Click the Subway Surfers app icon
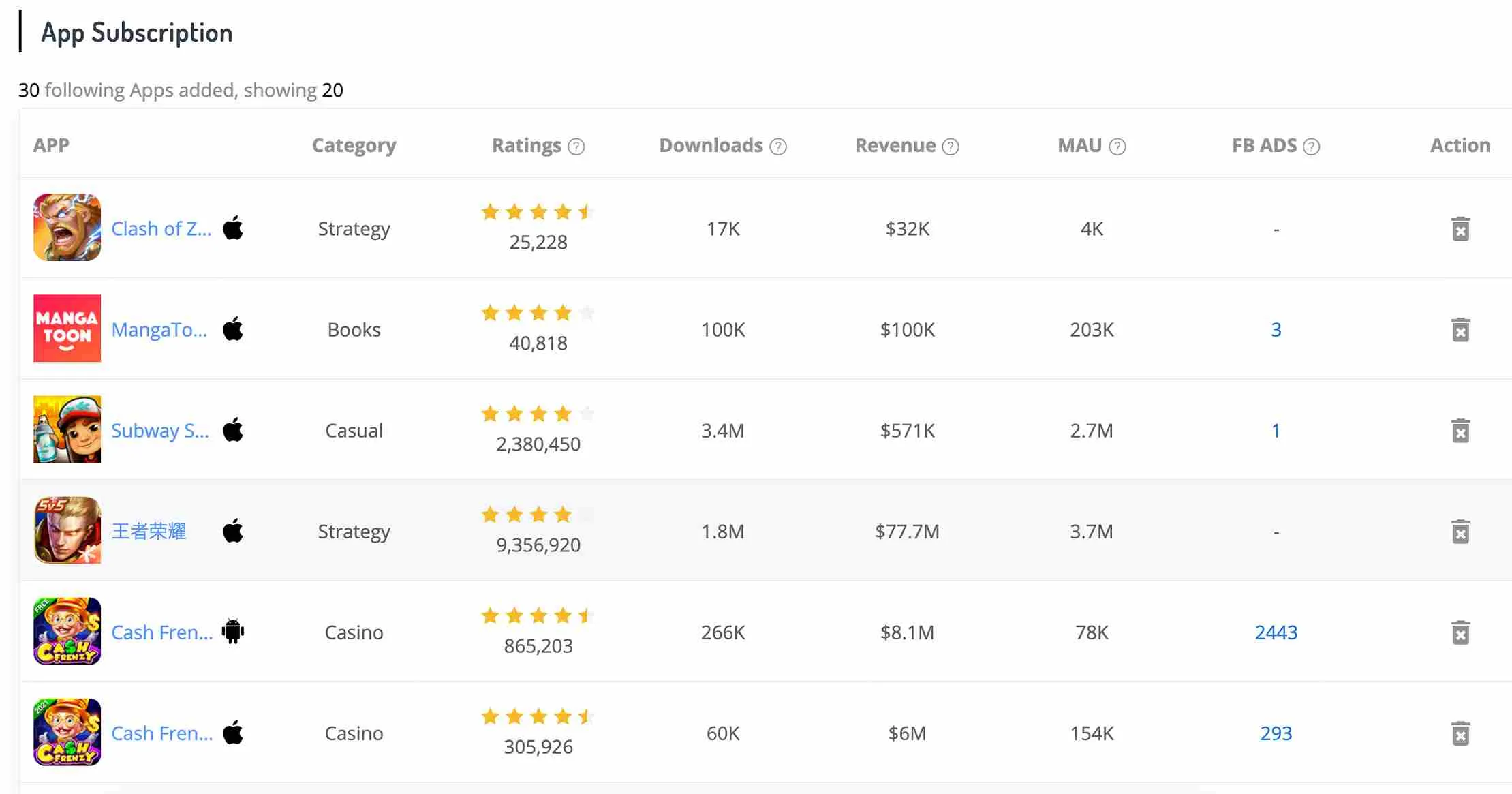1512x794 pixels. [x=66, y=429]
